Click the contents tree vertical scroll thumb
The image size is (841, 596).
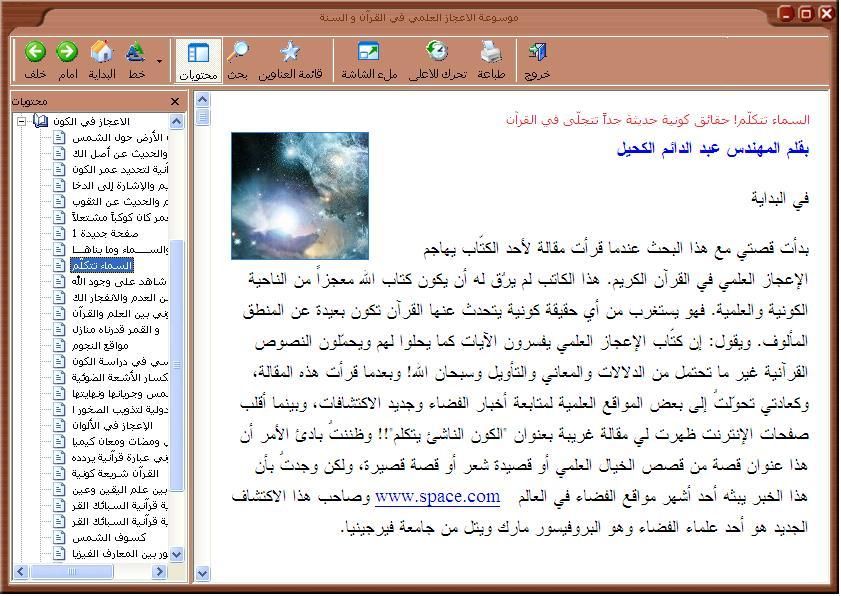[176, 365]
